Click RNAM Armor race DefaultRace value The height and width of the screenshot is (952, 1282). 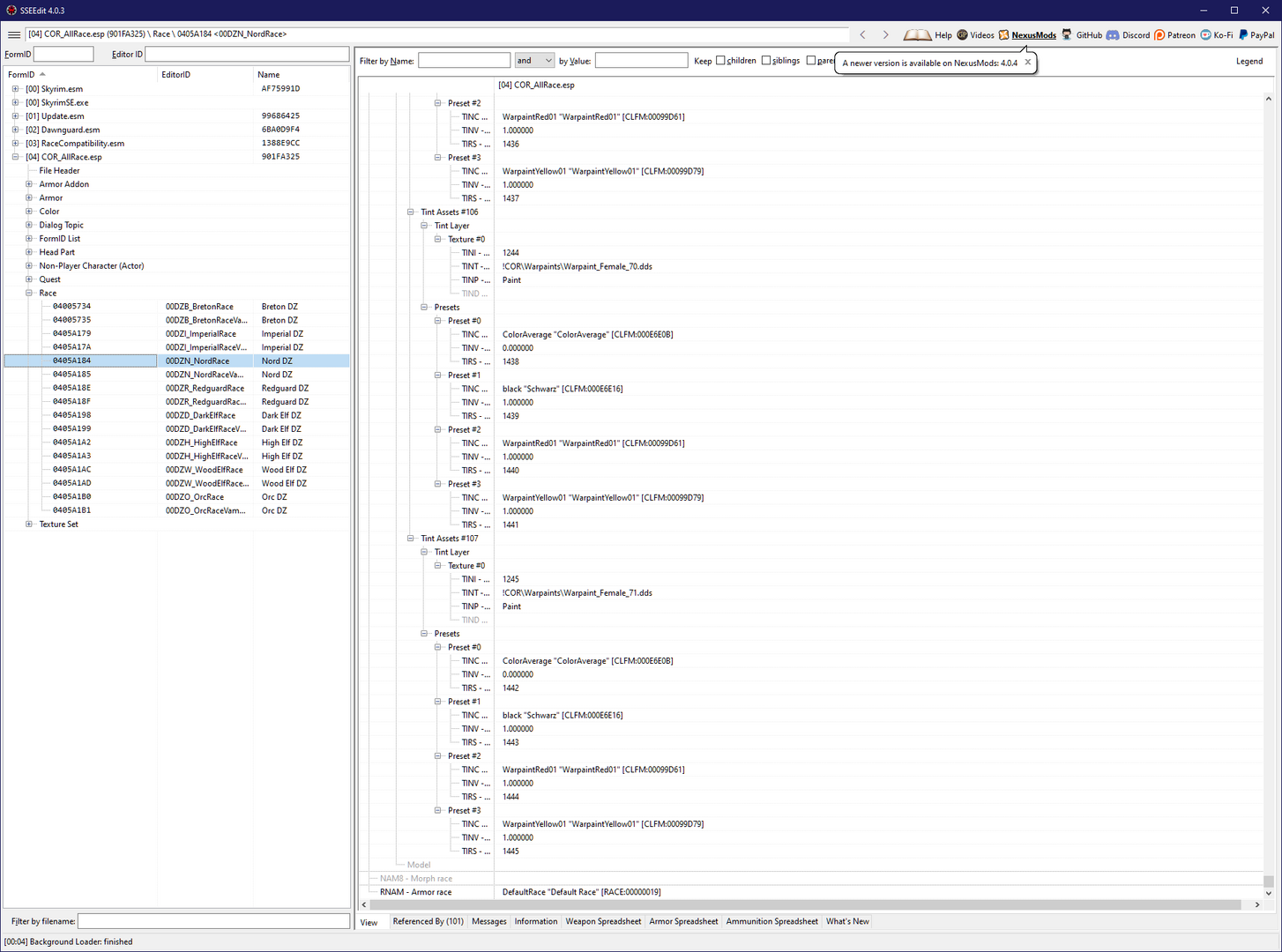(582, 892)
